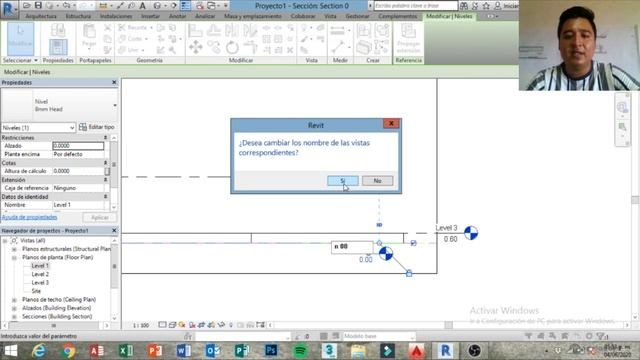Expand Planos de techo node

(14, 300)
